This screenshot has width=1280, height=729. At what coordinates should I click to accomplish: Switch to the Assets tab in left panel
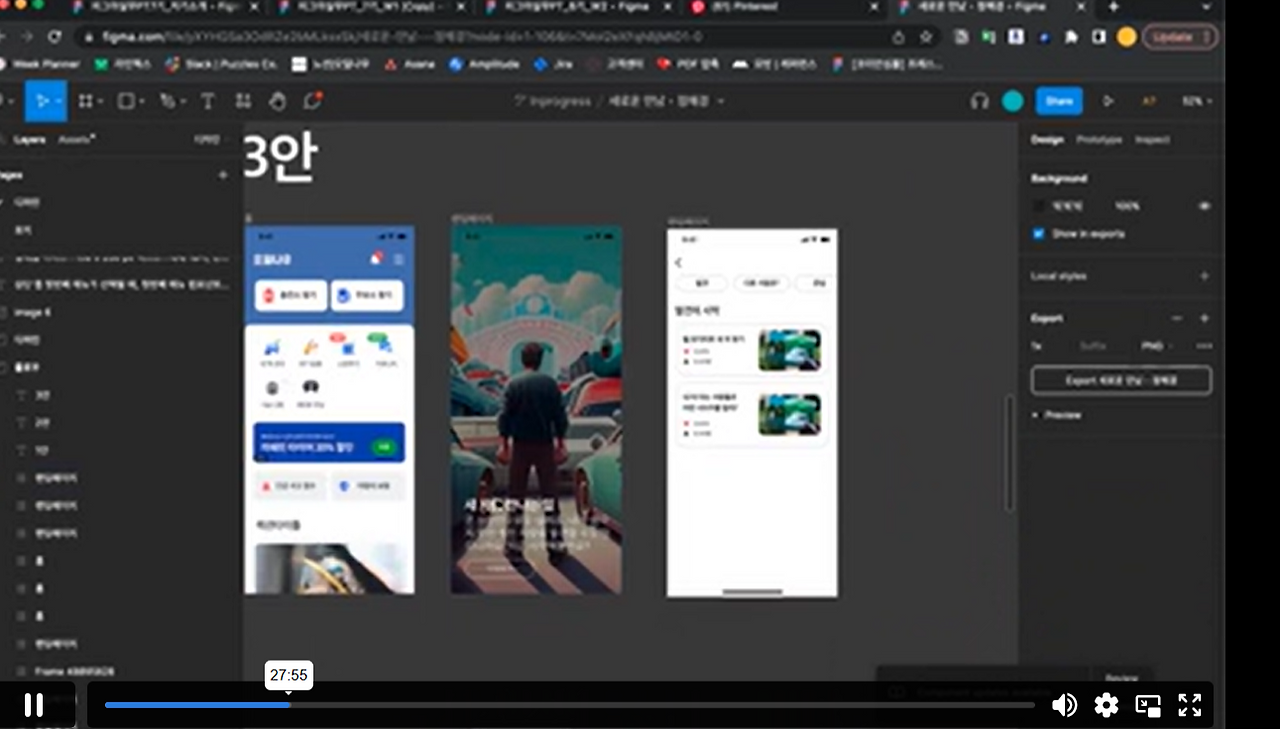coord(77,140)
